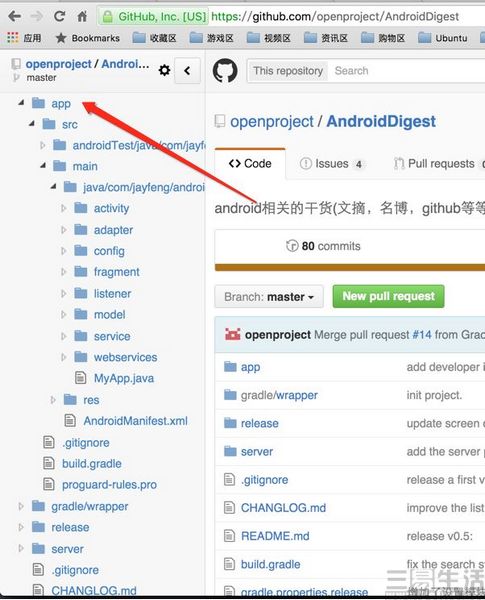Open the Bookmarks star folder
This screenshot has width=485, height=600.
pyautogui.click(x=88, y=38)
